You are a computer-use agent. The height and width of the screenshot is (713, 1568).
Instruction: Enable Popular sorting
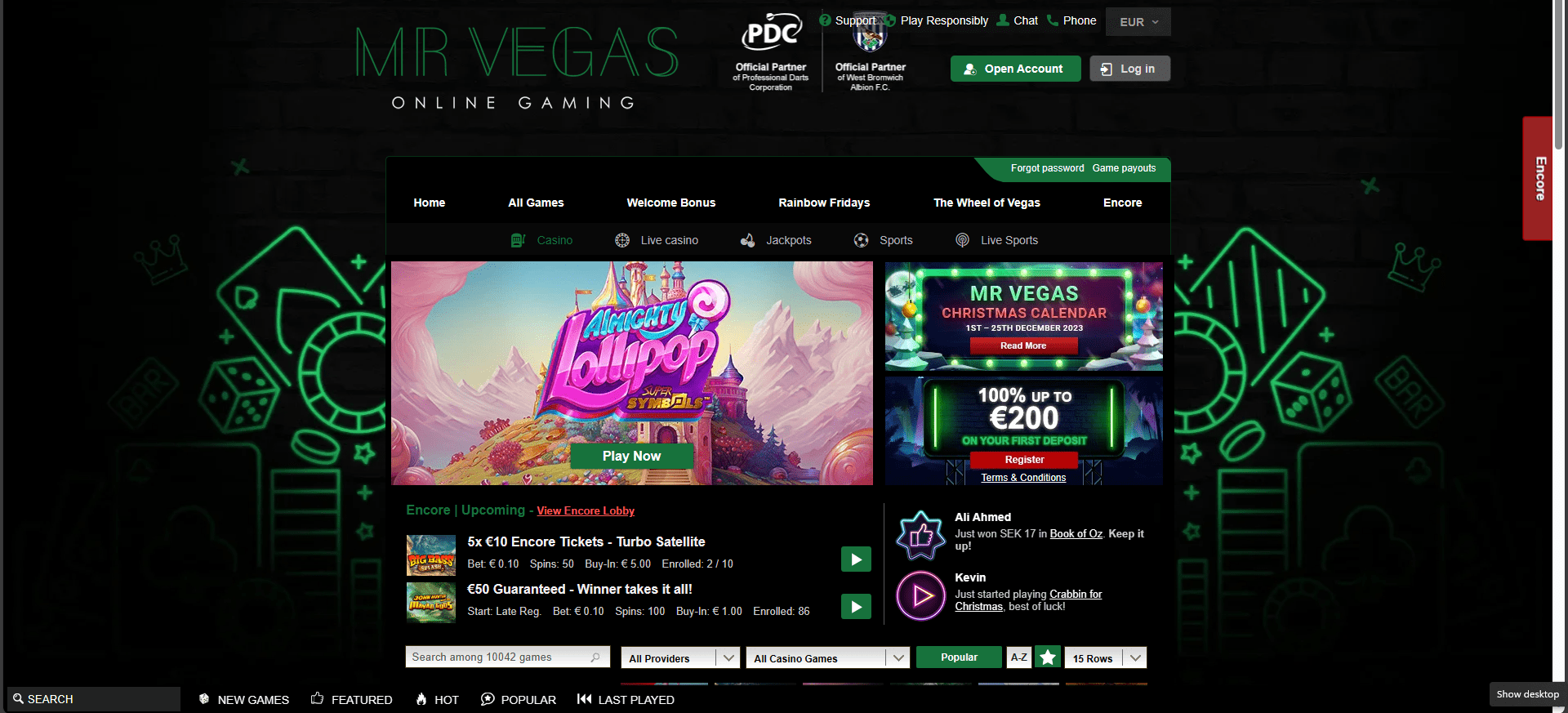click(959, 657)
